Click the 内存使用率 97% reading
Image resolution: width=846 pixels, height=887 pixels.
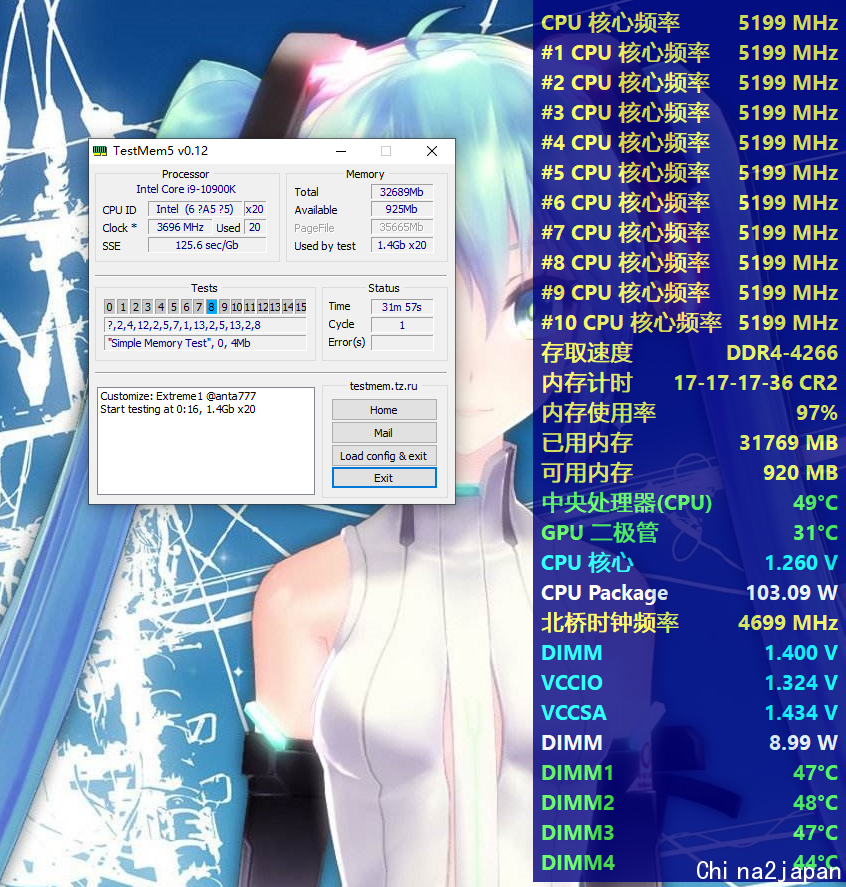tap(689, 413)
